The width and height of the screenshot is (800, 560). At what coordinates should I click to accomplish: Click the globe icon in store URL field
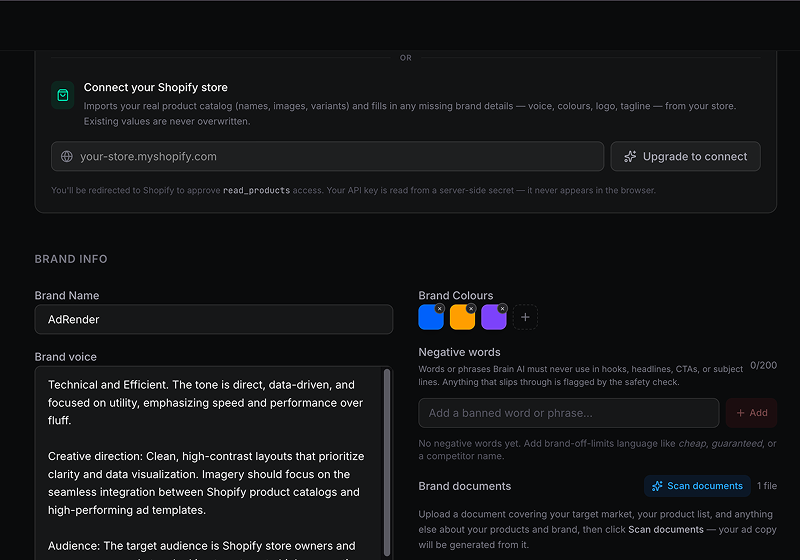click(x=67, y=157)
